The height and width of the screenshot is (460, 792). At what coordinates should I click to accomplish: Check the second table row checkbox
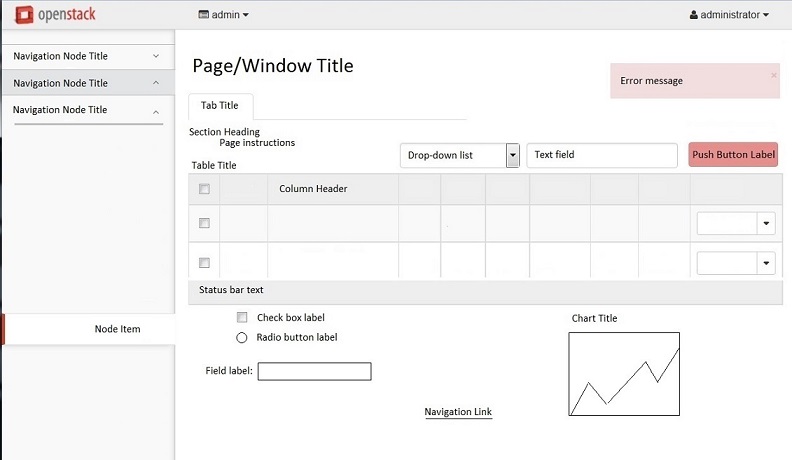204,263
